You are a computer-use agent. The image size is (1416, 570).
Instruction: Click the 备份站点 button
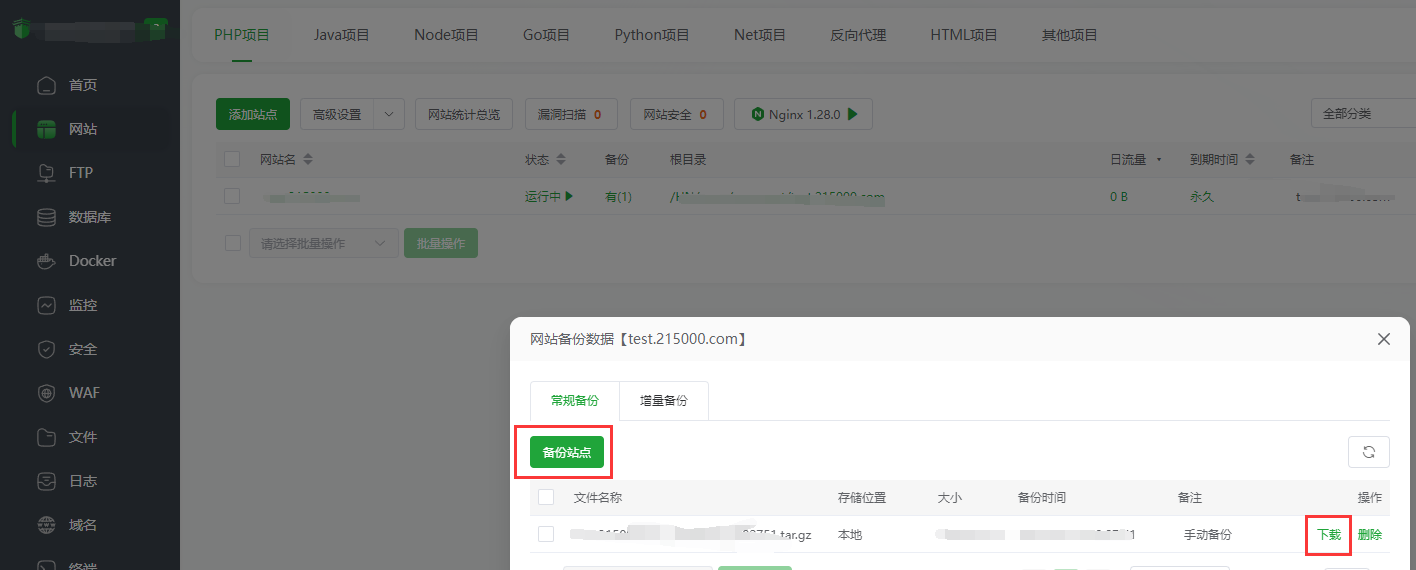point(567,452)
